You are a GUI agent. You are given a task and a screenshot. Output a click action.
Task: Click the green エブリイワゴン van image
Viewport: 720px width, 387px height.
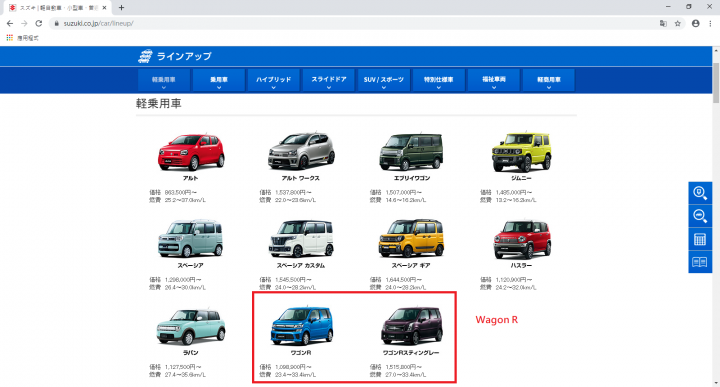[x=411, y=151]
